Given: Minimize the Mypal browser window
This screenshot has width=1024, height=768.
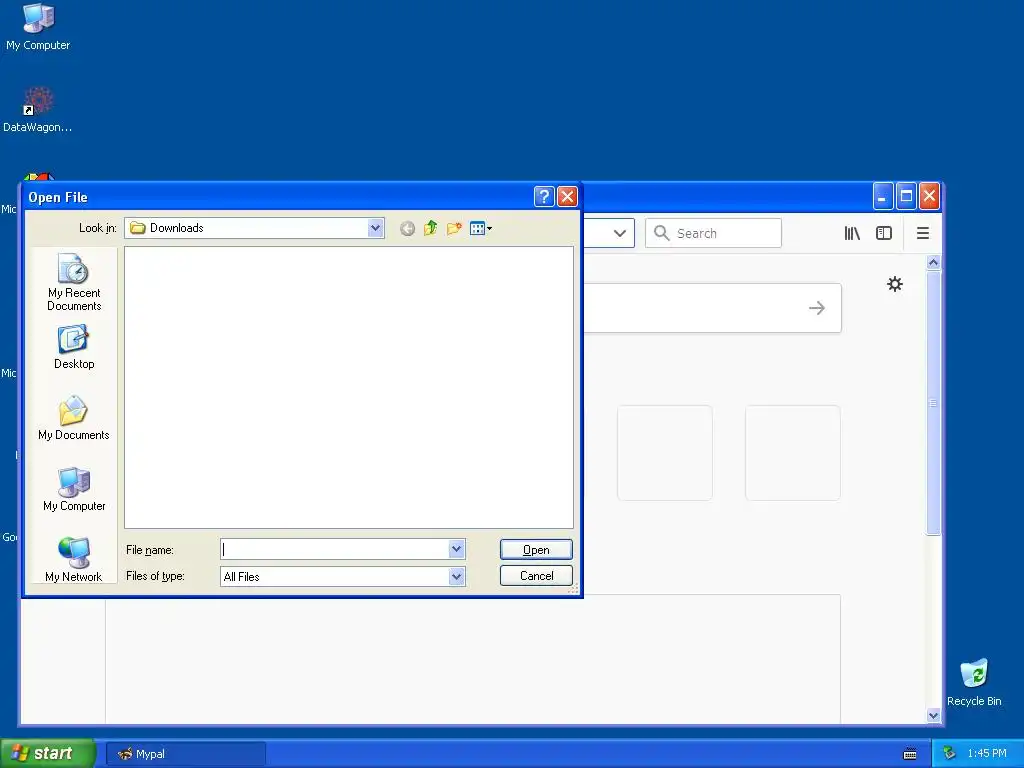Looking at the screenshot, I should coord(883,196).
